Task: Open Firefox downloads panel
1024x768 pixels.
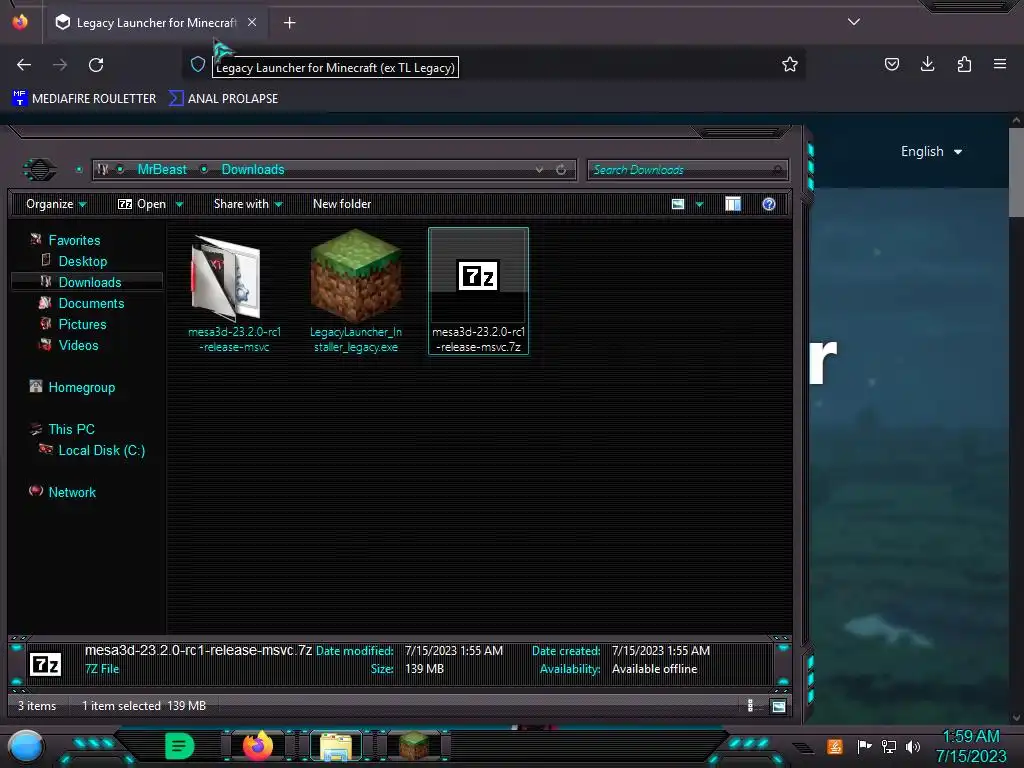Action: pos(927,64)
